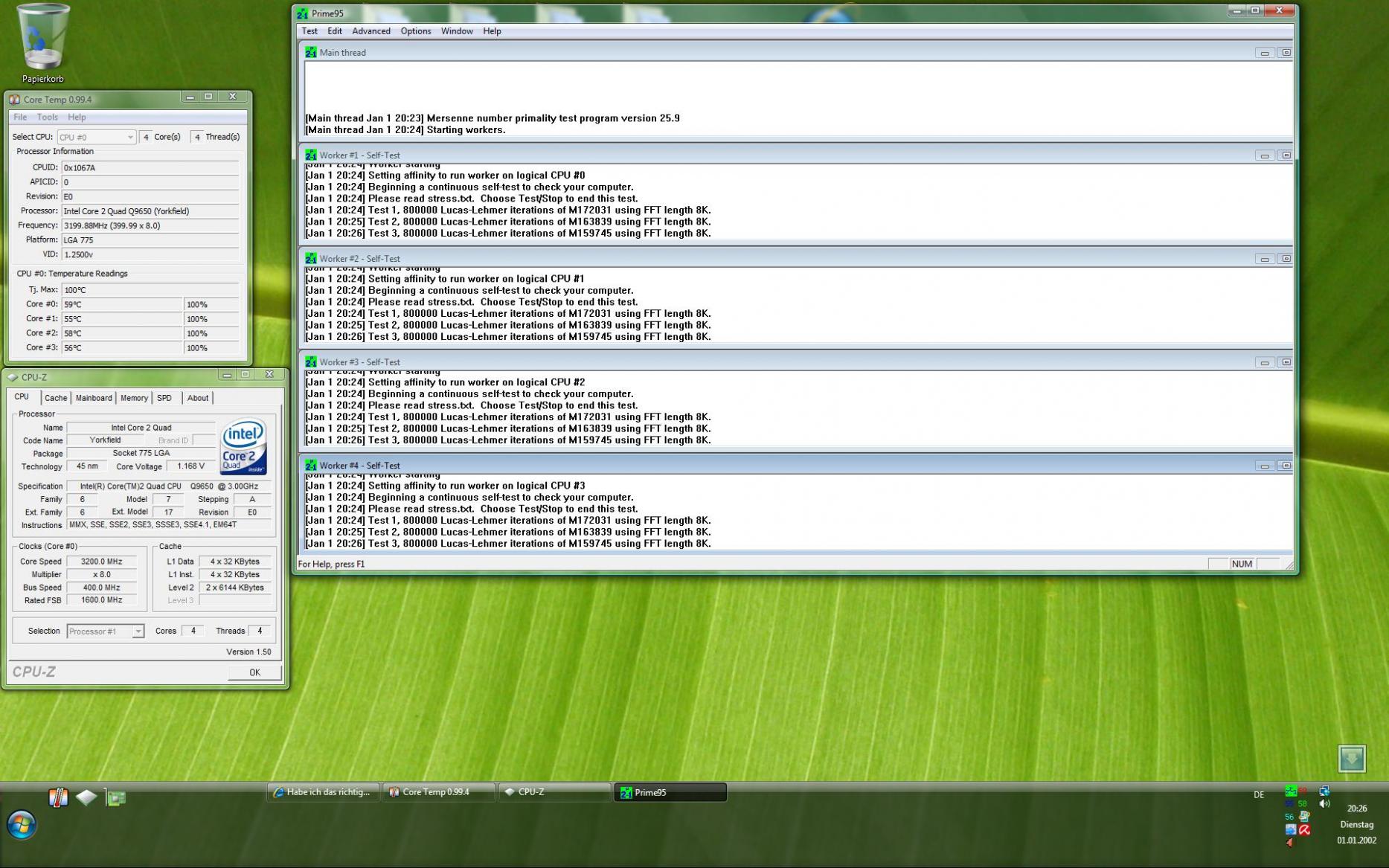Click the Frequency field showing 3199.88MHz

pos(150,225)
